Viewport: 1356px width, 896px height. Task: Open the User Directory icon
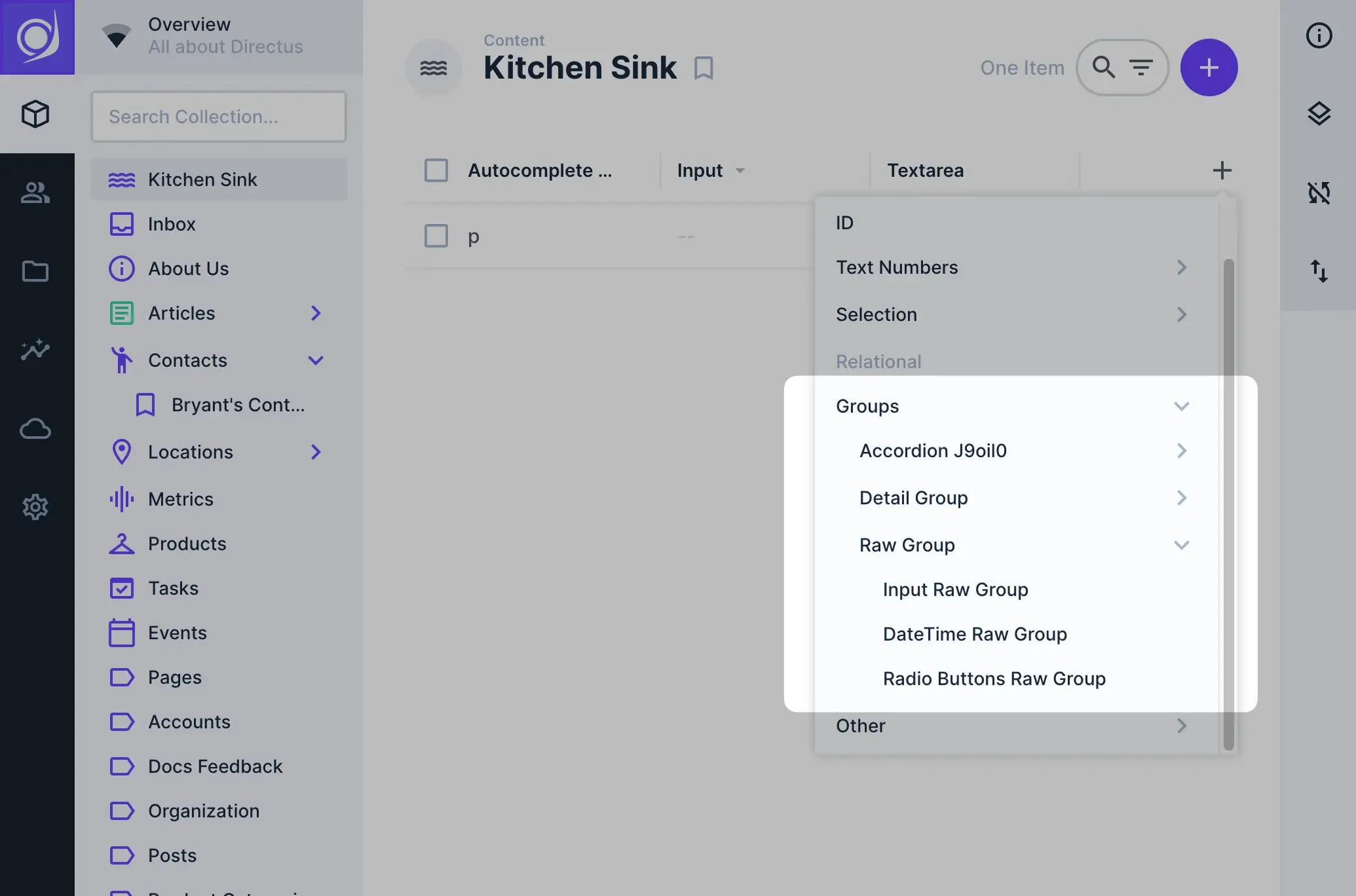(x=36, y=193)
